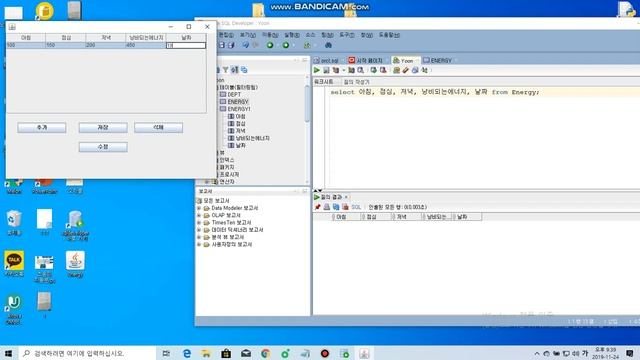Viewport: 640px width, 360px height.
Task: Click the eraser Clear icon in worksheet toolbar
Action: (405, 70)
